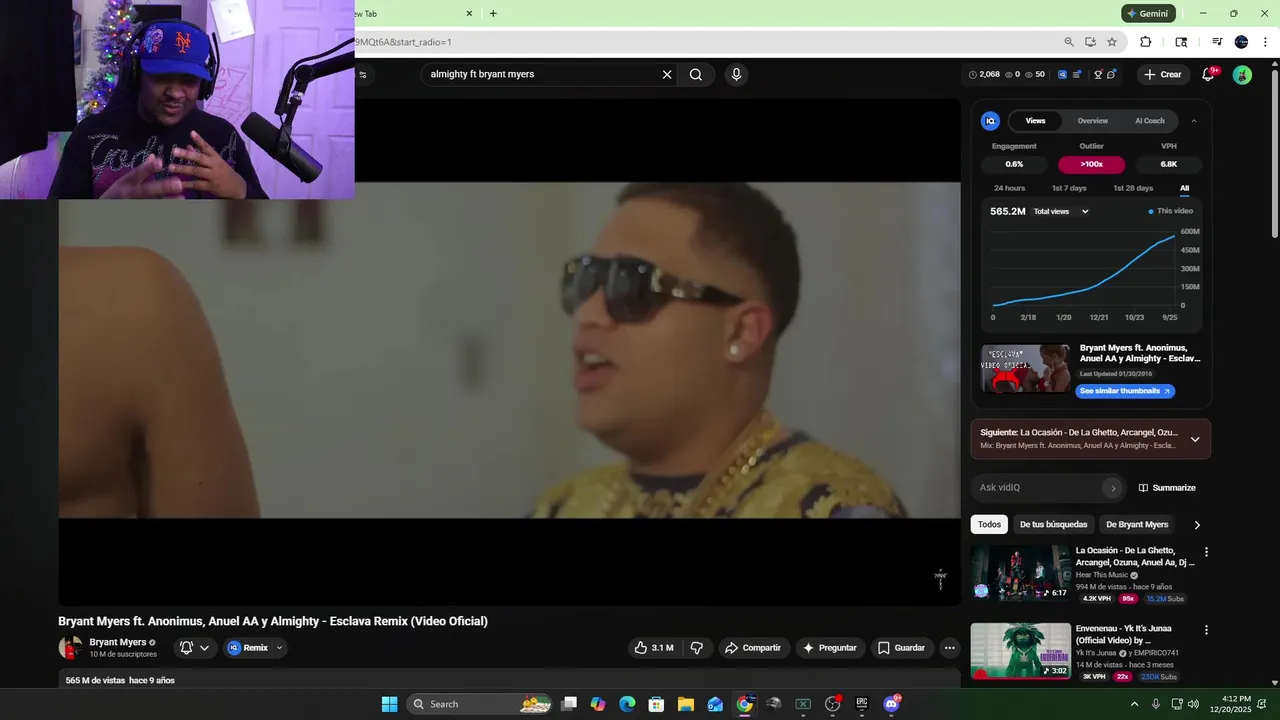Image resolution: width=1280 pixels, height=720 pixels.
Task: Click the Summarize button
Action: click(1167, 488)
